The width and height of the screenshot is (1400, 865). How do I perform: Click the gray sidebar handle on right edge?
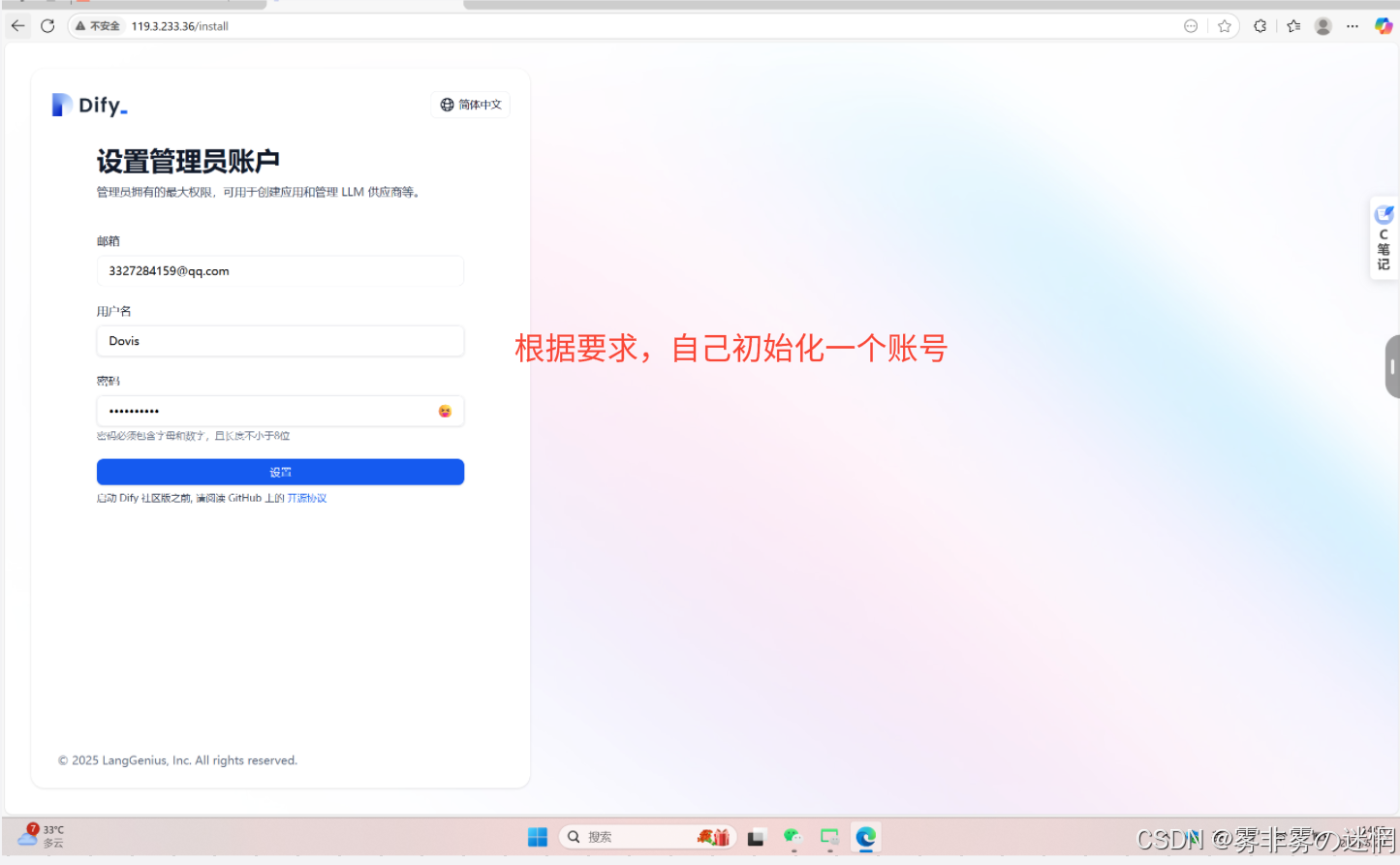[1392, 366]
